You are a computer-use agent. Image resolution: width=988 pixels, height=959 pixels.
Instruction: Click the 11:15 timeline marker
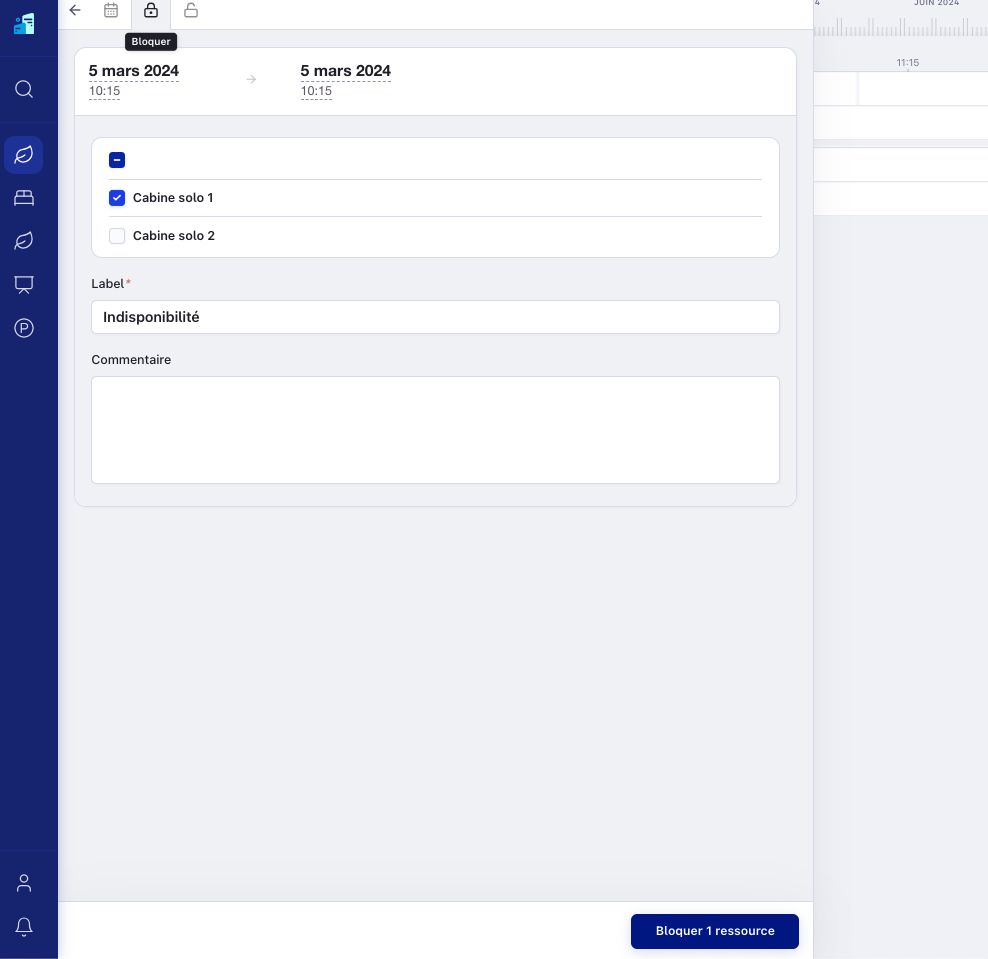(x=907, y=62)
